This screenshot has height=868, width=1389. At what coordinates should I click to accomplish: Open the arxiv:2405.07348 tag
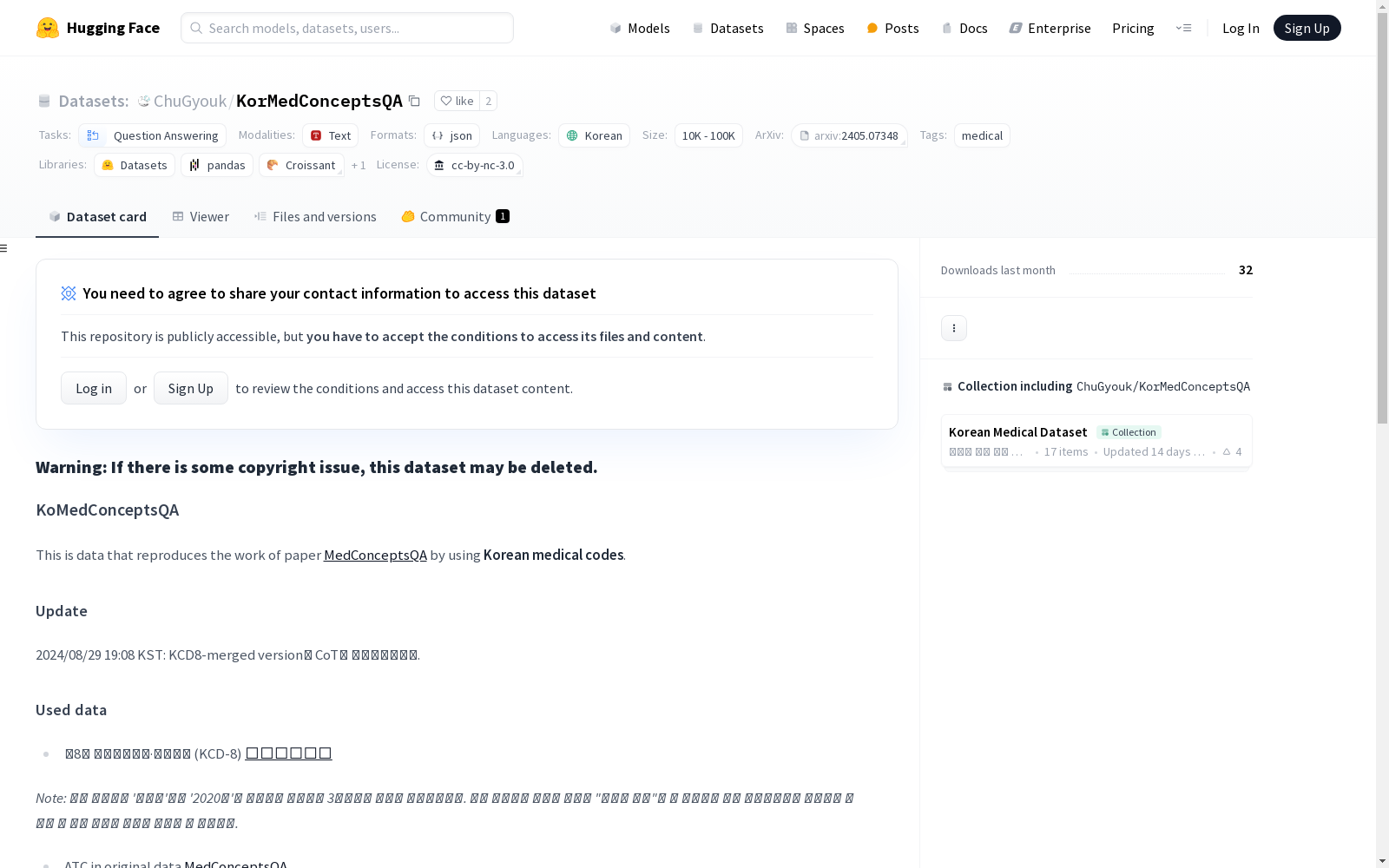pos(849,135)
